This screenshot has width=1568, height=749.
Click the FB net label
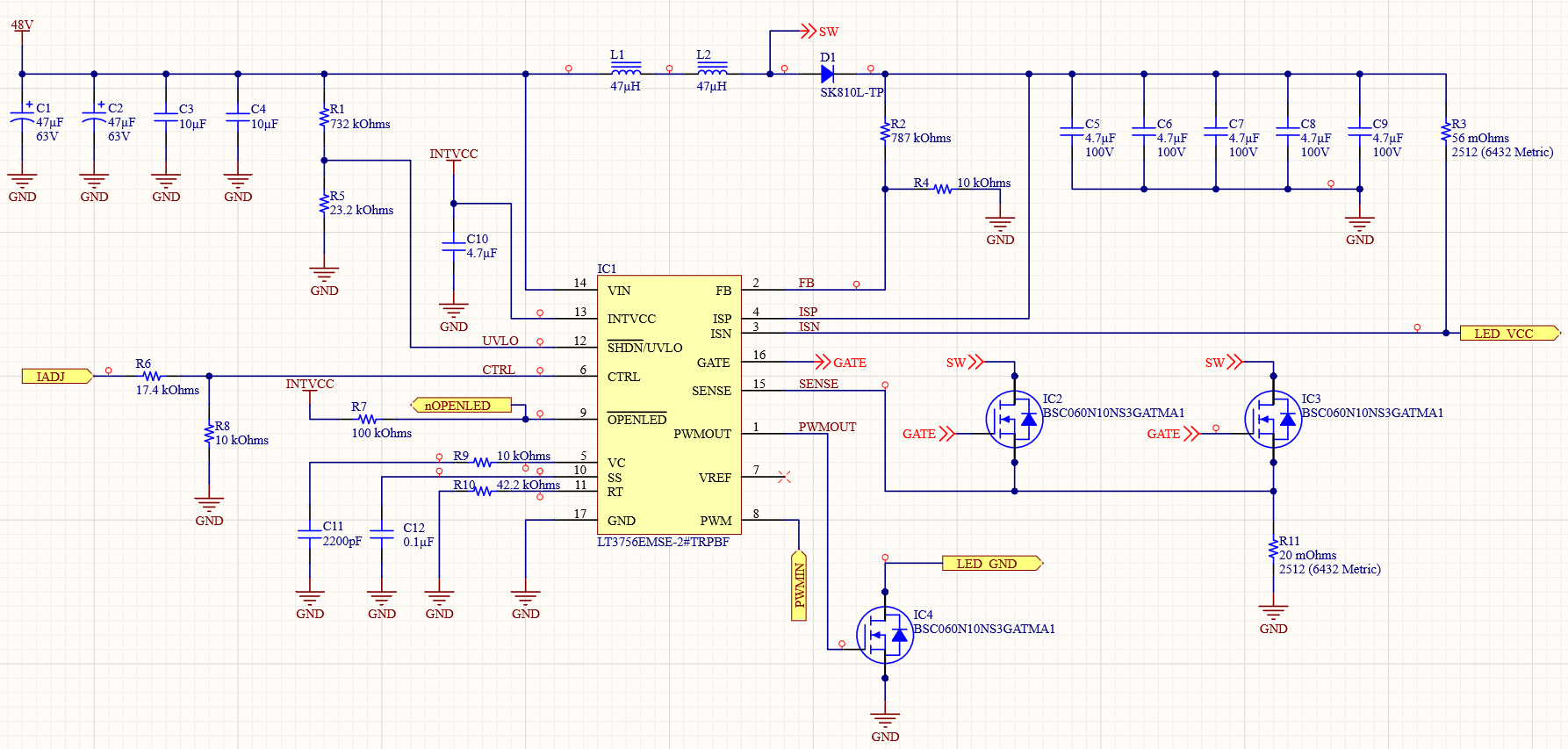click(806, 283)
